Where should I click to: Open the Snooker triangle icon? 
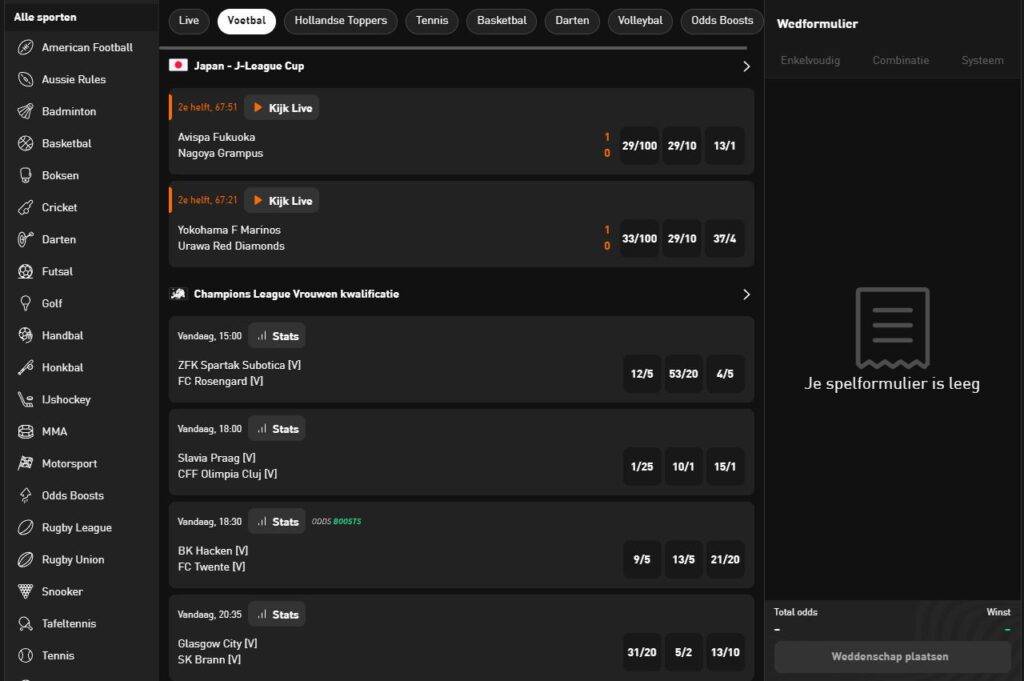25,591
